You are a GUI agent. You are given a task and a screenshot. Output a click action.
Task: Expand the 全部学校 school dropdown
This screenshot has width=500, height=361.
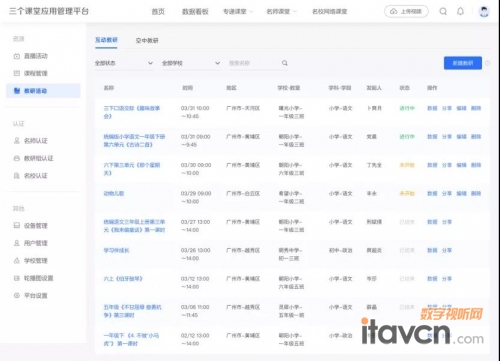pos(191,63)
